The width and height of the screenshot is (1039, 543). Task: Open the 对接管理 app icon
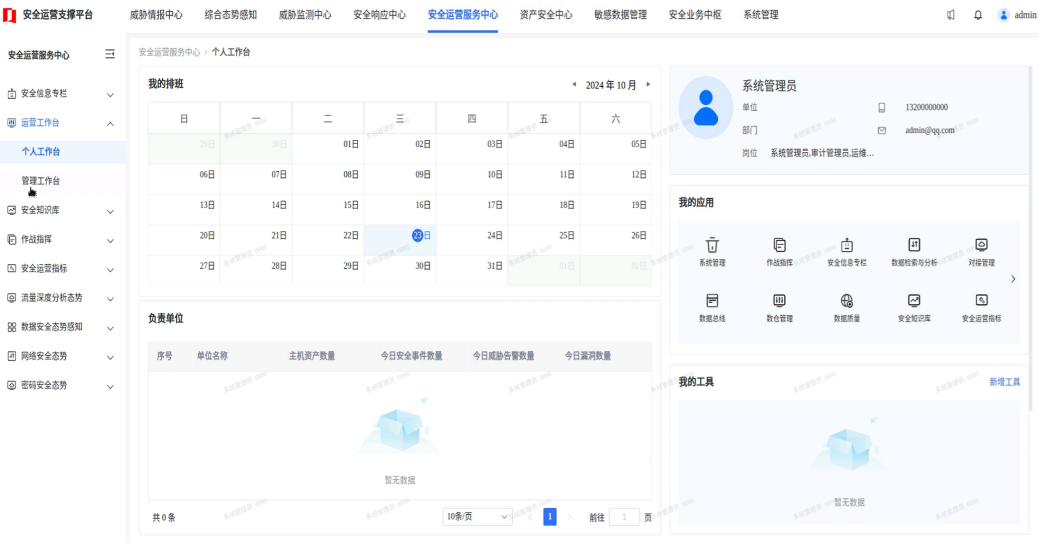[981, 245]
